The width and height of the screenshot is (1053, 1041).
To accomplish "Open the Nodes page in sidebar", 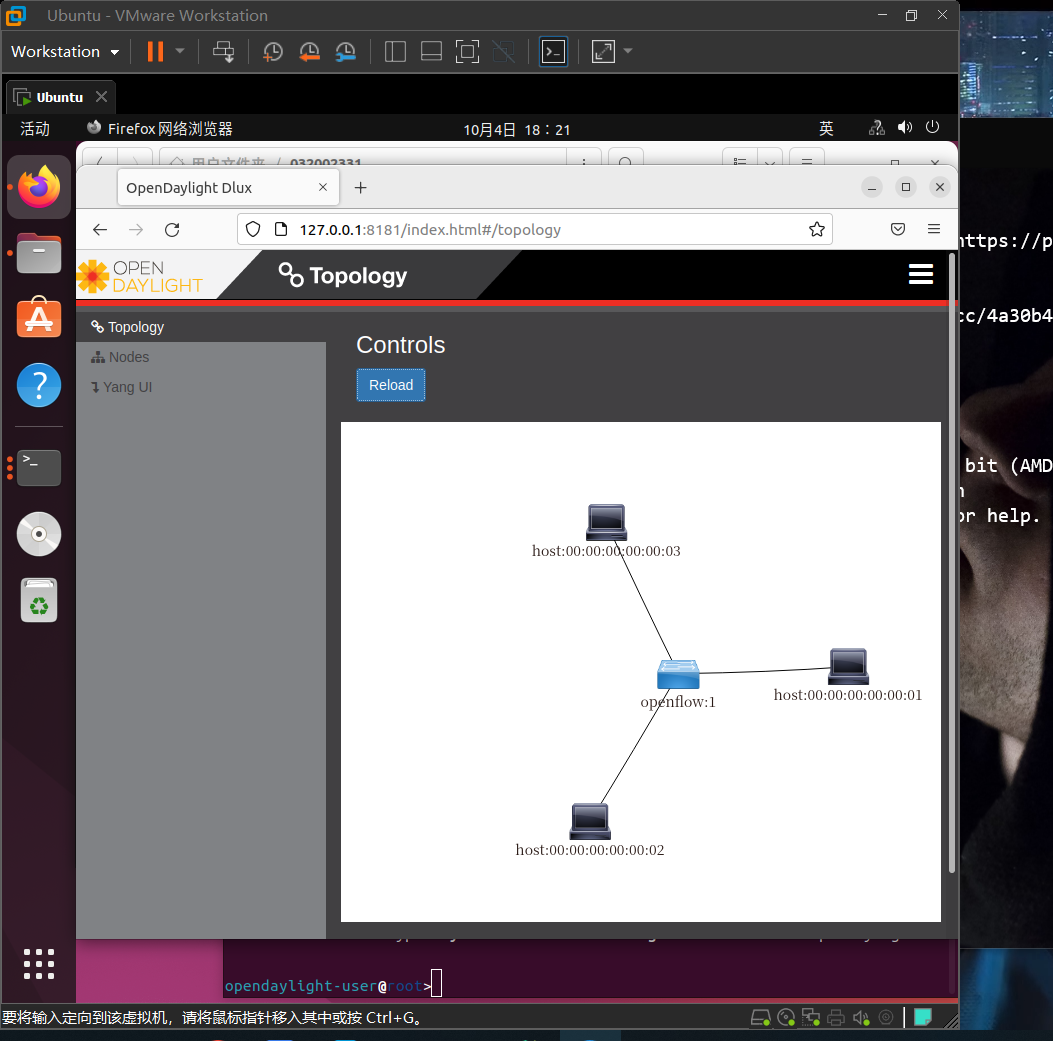I will pyautogui.click(x=120, y=357).
